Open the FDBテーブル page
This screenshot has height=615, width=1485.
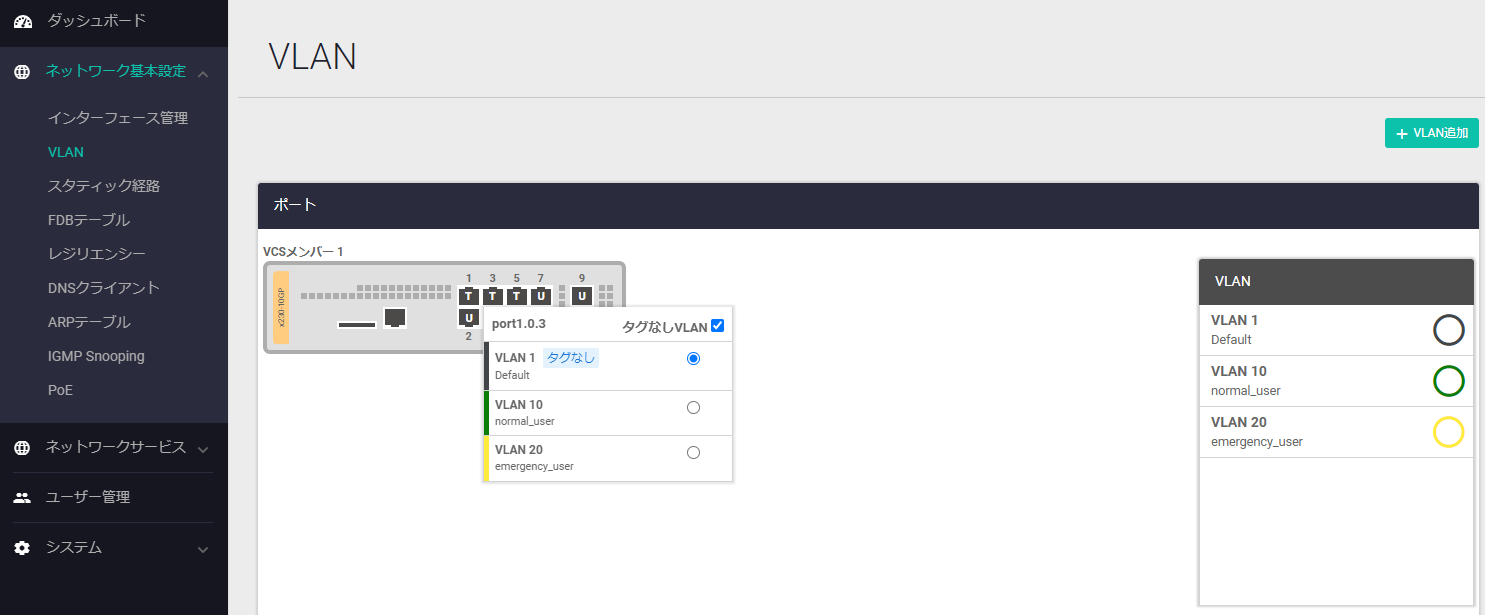(89, 220)
